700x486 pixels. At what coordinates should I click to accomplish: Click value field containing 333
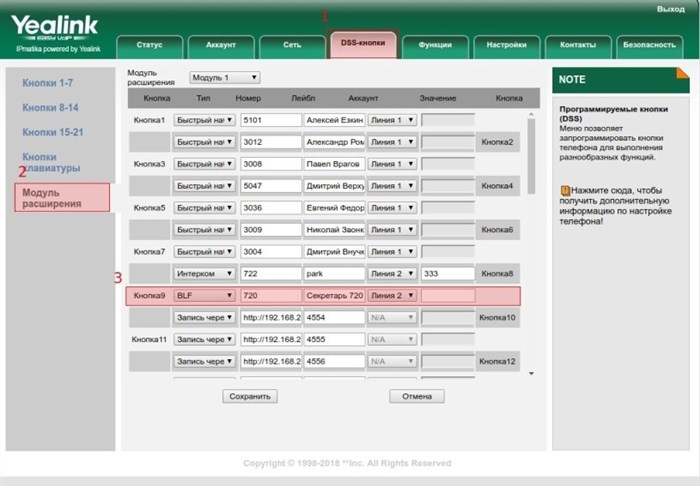(448, 274)
